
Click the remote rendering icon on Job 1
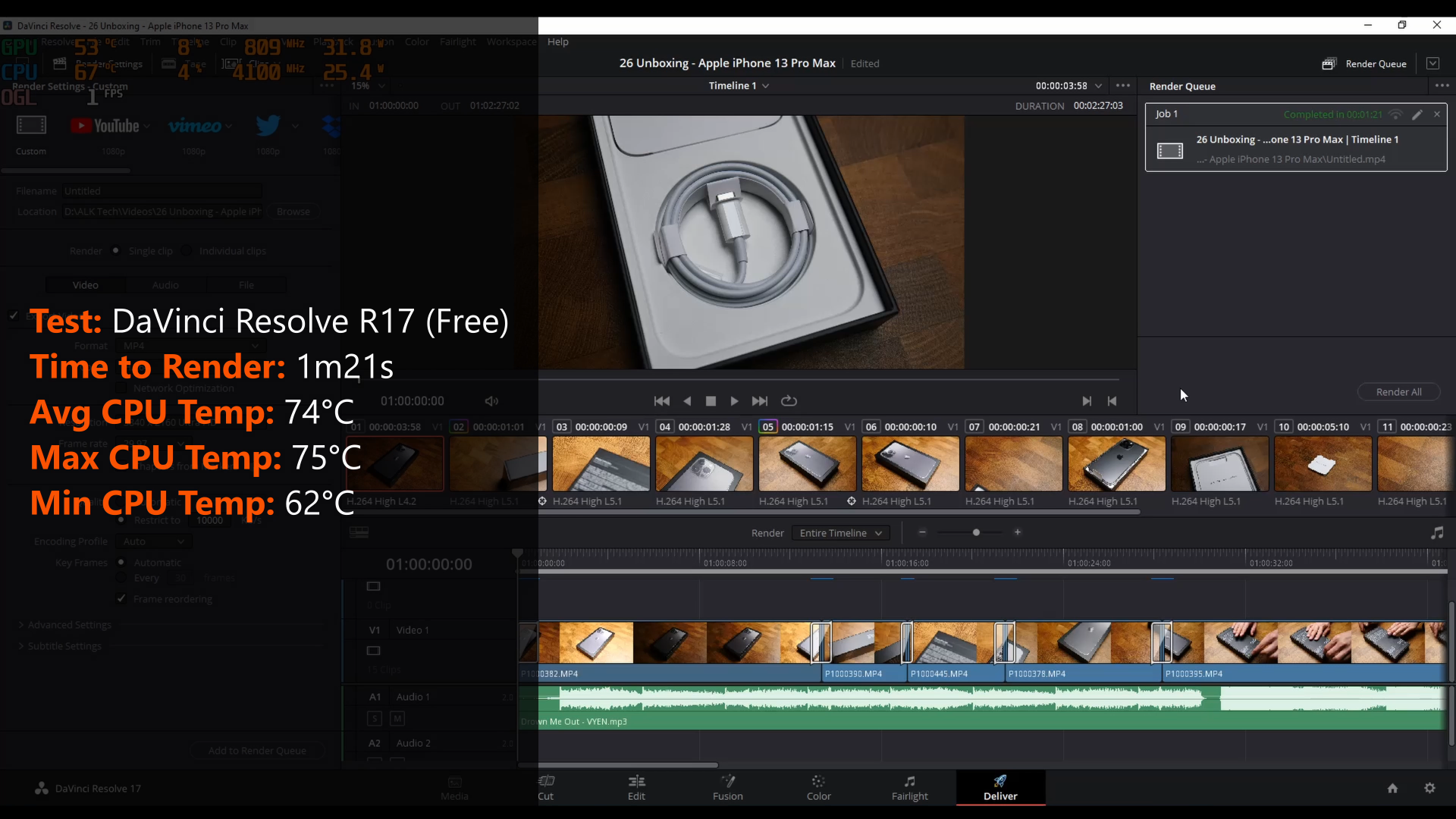1395,115
